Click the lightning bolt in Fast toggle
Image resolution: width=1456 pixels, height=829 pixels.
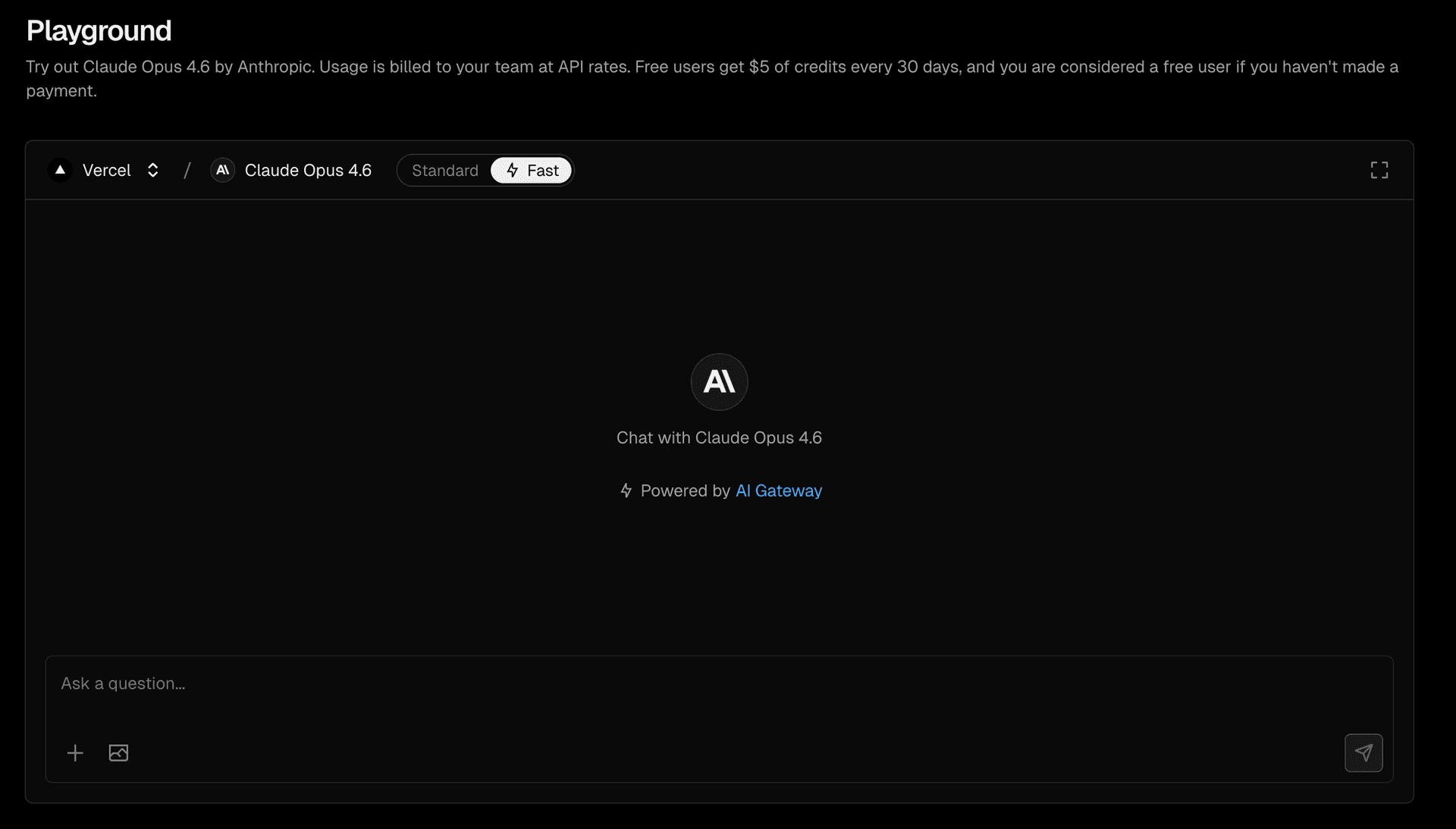(513, 170)
